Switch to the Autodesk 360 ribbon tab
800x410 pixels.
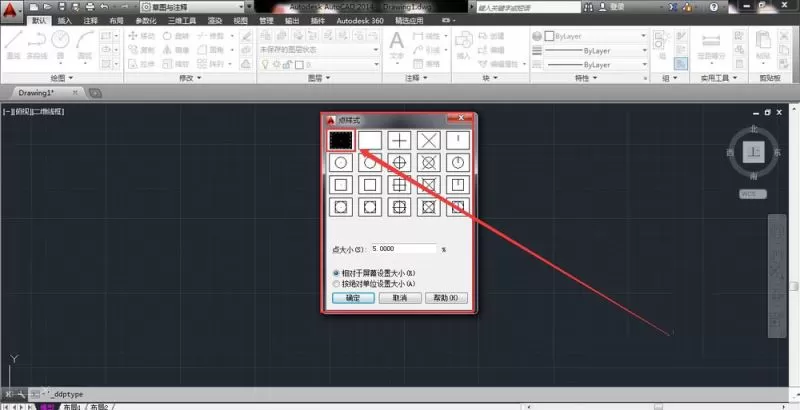(x=360, y=21)
